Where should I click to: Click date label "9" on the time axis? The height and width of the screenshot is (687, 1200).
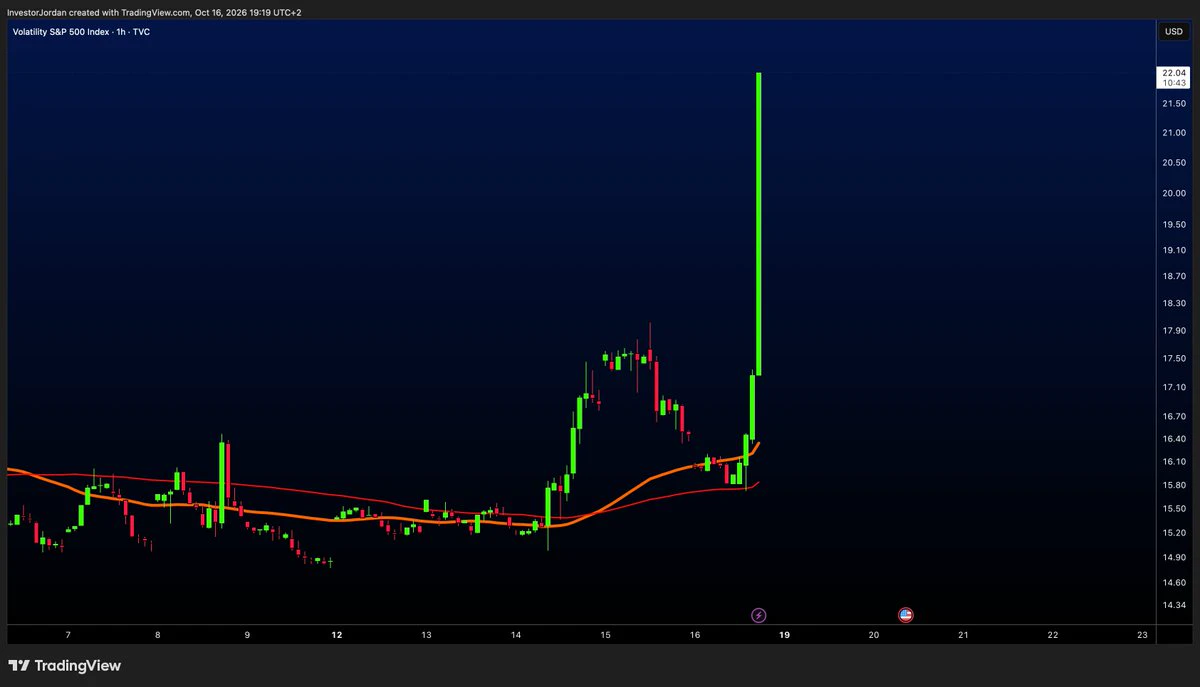pyautogui.click(x=247, y=635)
